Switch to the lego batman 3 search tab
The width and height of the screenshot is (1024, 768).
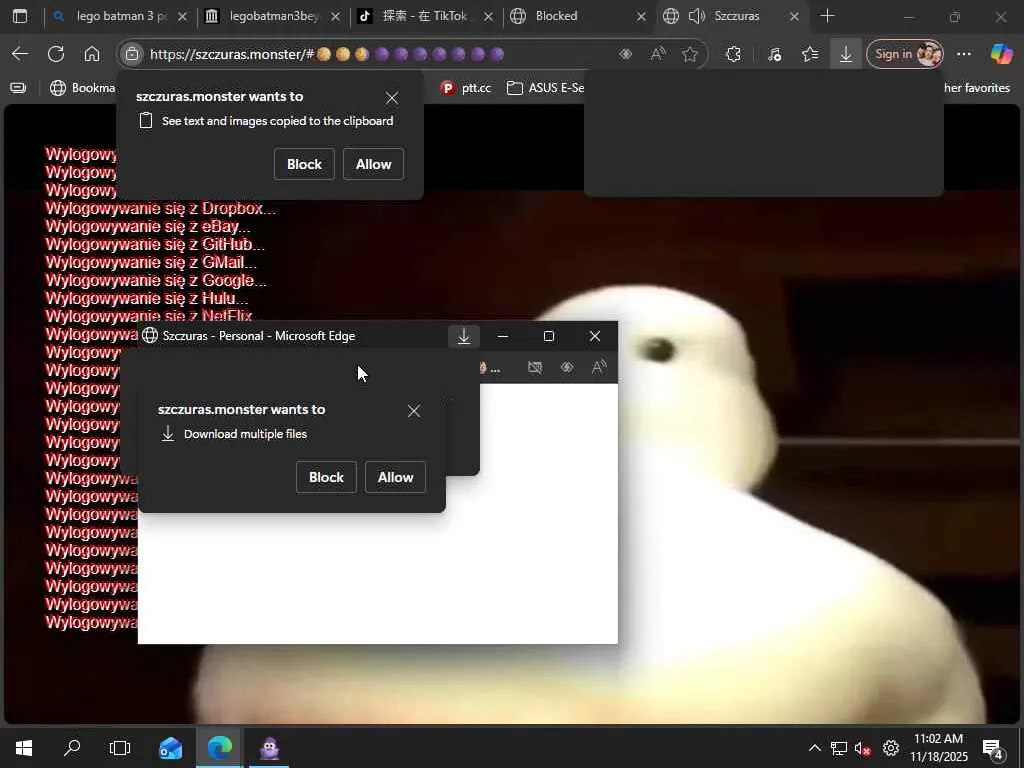point(121,16)
